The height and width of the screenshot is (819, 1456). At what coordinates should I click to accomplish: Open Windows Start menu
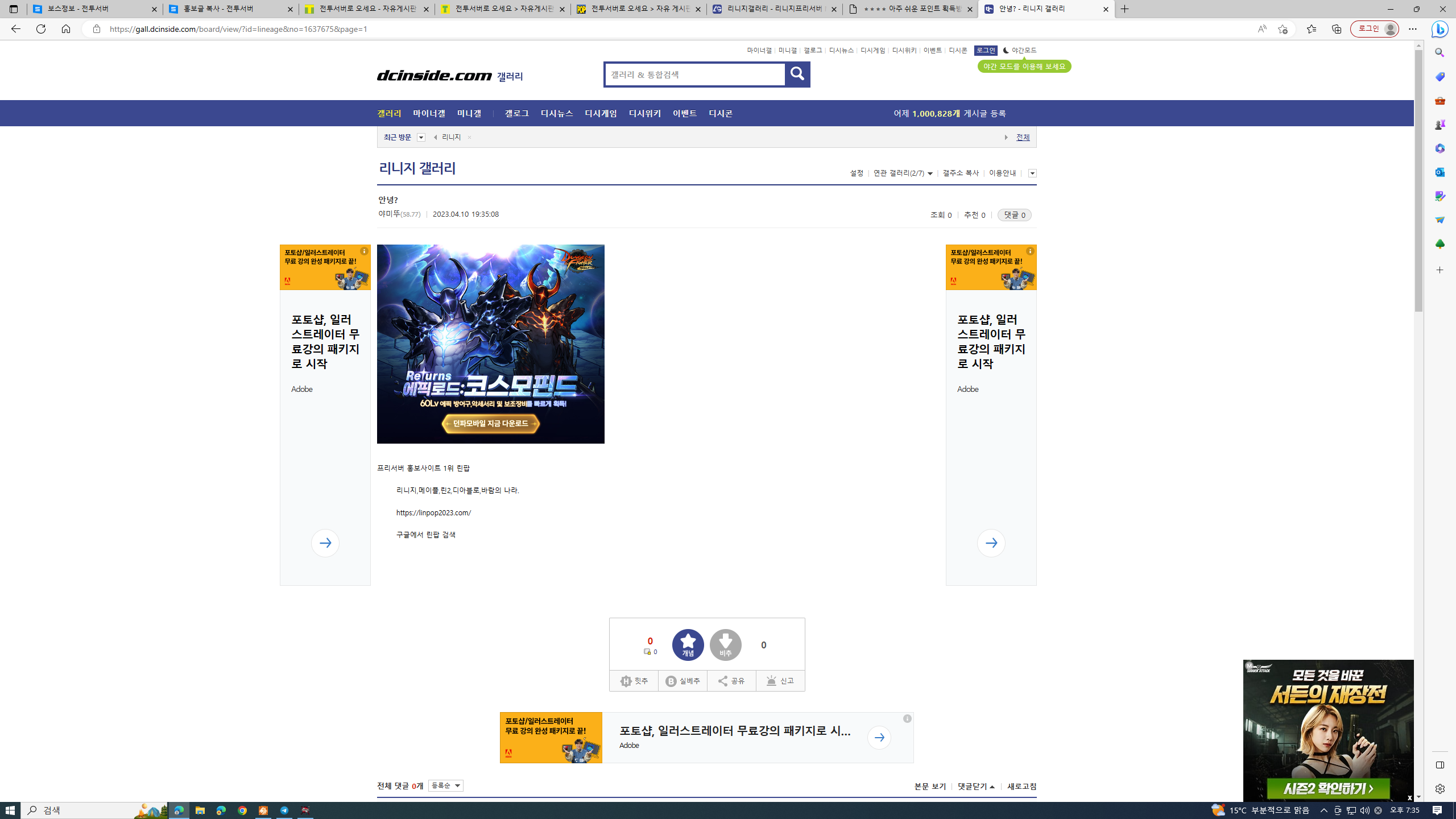pos(10,810)
